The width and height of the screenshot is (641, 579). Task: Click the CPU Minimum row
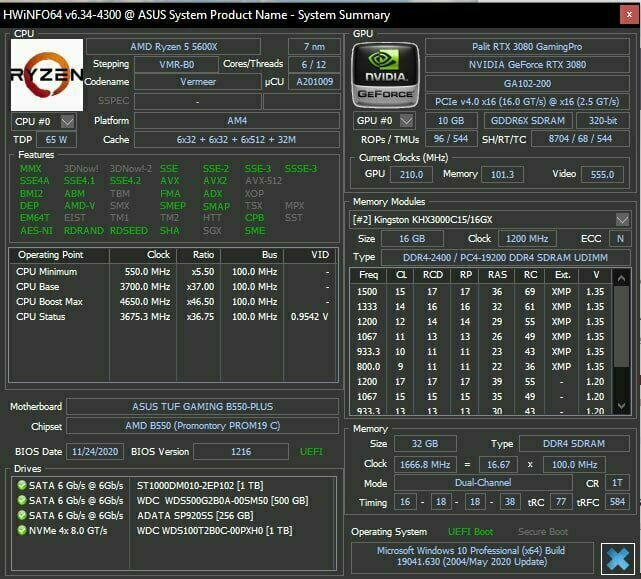click(x=173, y=272)
